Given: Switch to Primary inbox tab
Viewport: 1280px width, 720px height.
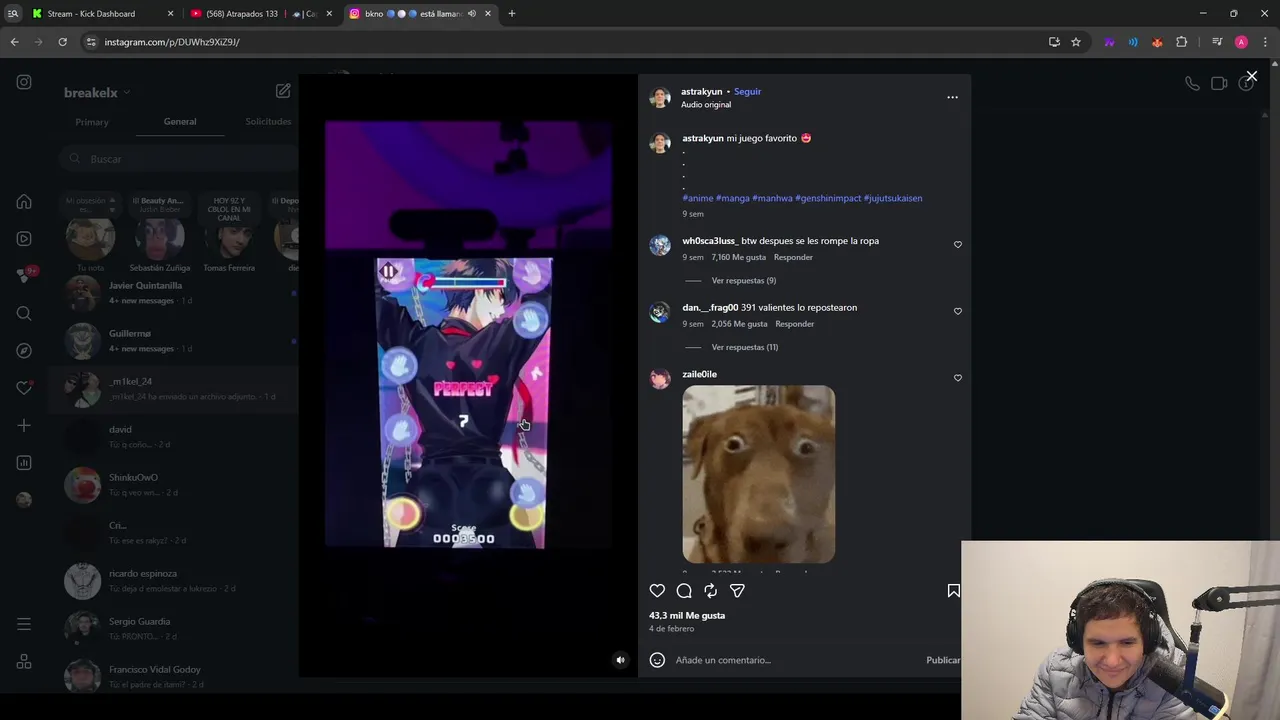Looking at the screenshot, I should pos(92,122).
